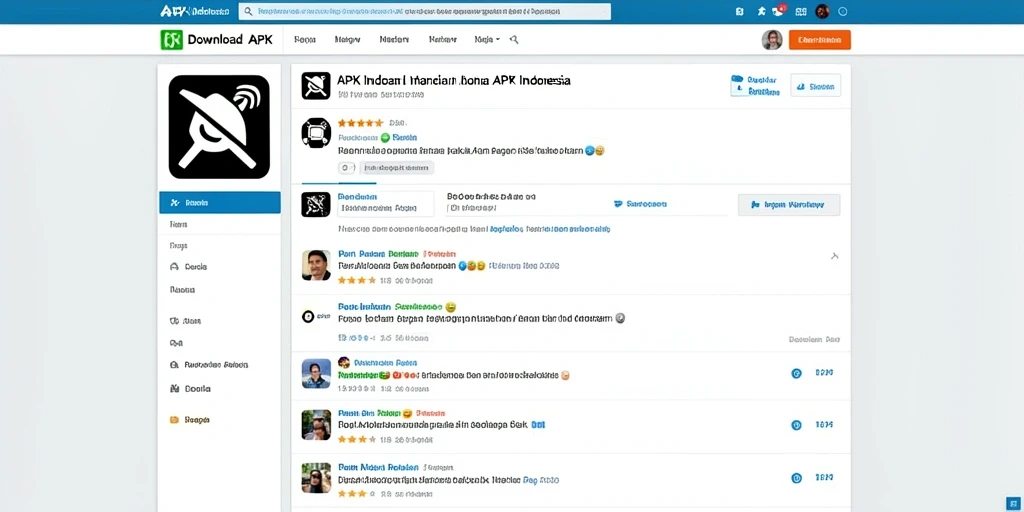
Task: Click the magnifier icon in the navigation menu
Action: (x=514, y=40)
